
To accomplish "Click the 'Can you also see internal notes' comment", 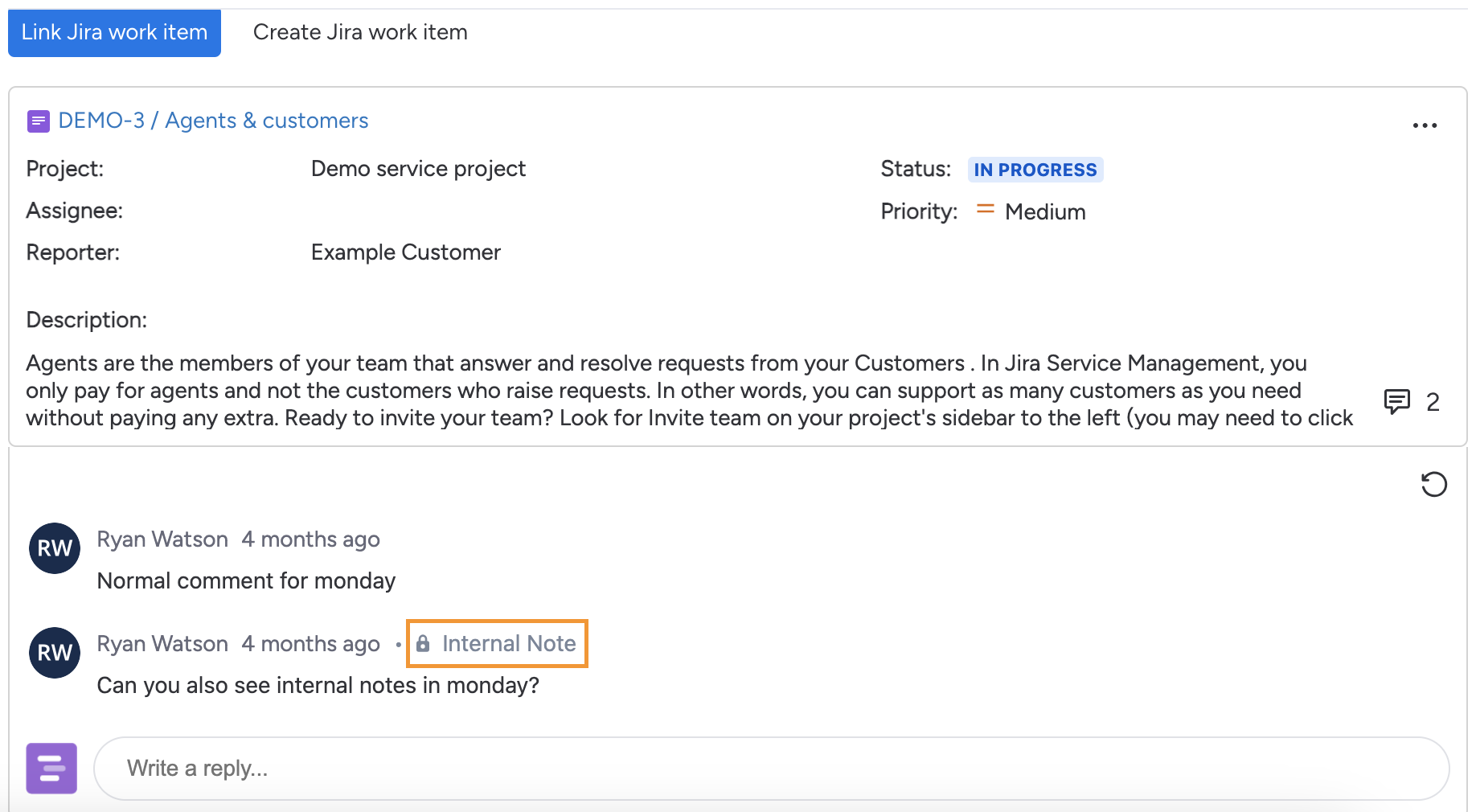I will pyautogui.click(x=318, y=685).
